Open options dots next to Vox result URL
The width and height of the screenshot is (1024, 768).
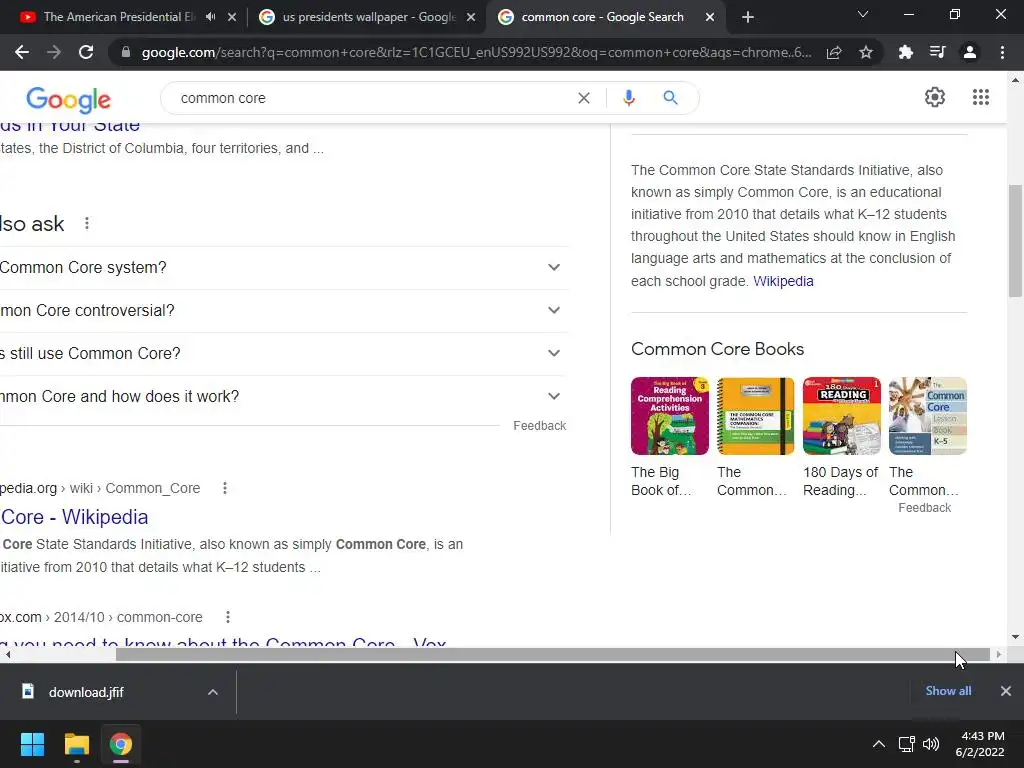pos(227,617)
